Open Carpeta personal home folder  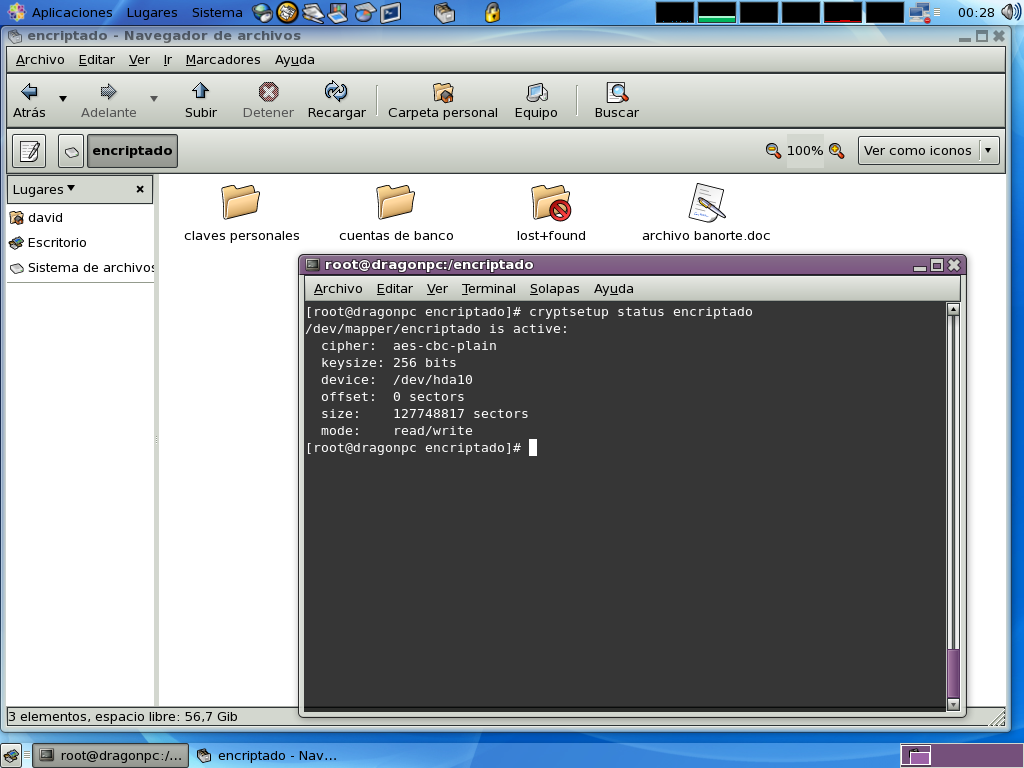point(442,92)
